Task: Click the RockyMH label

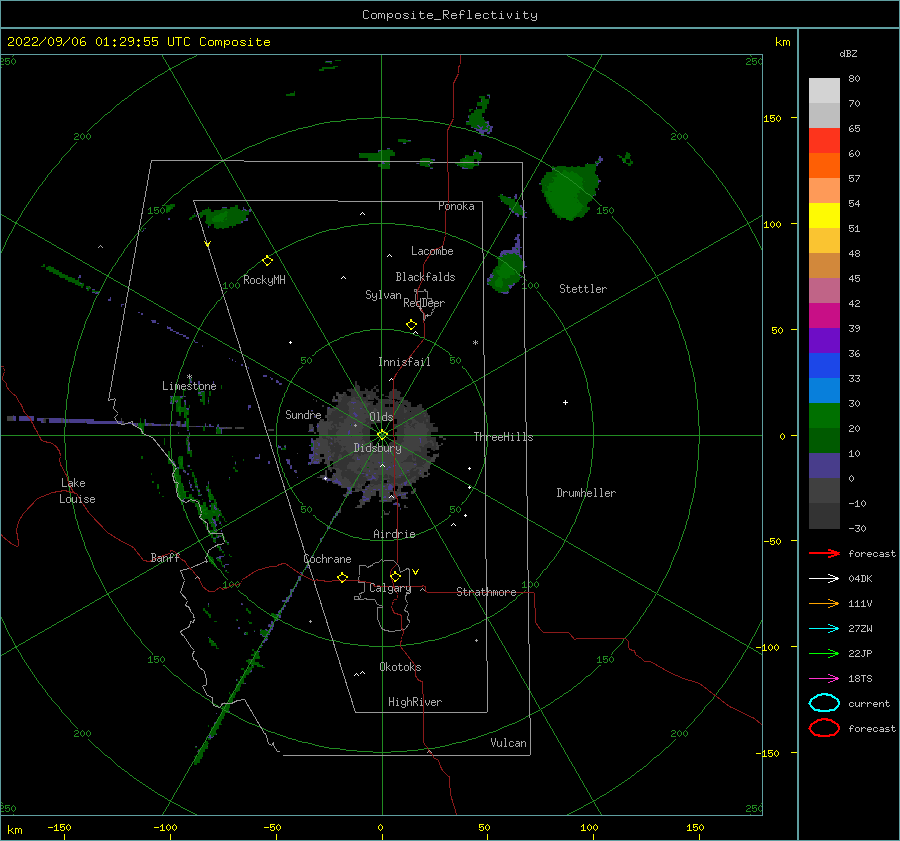Action: 264,280
